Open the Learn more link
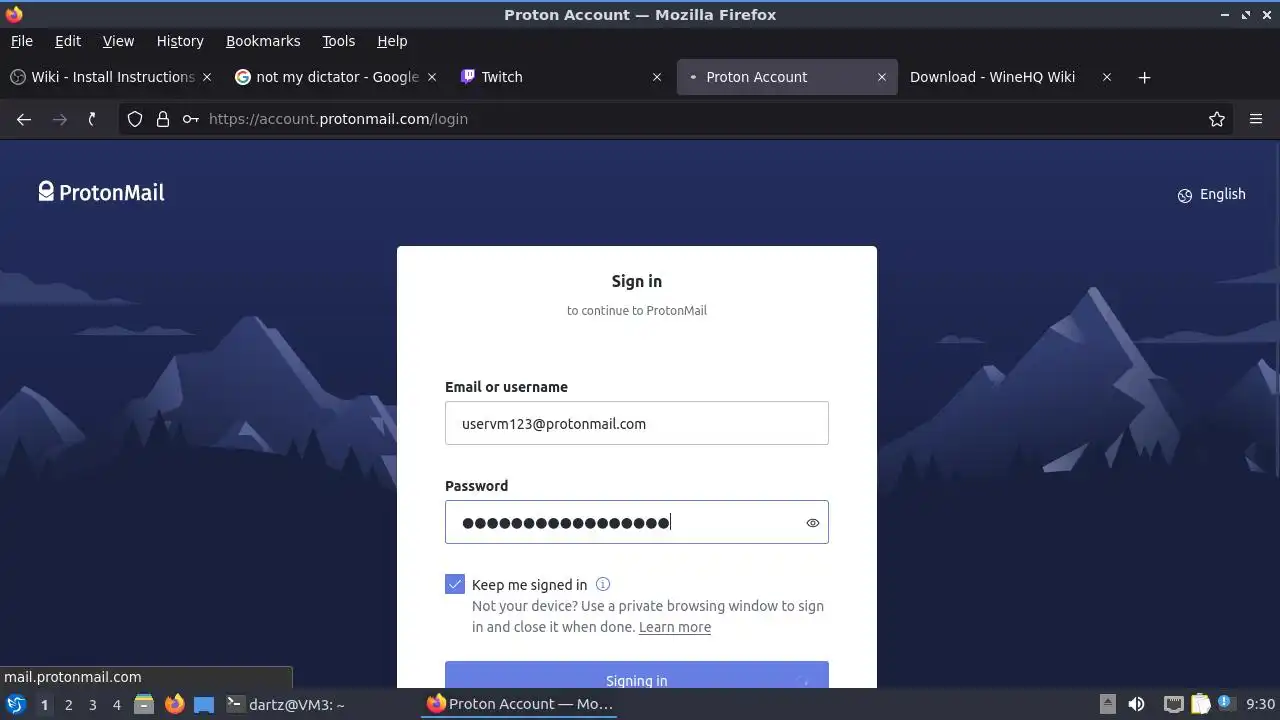This screenshot has width=1280, height=720. pos(675,627)
